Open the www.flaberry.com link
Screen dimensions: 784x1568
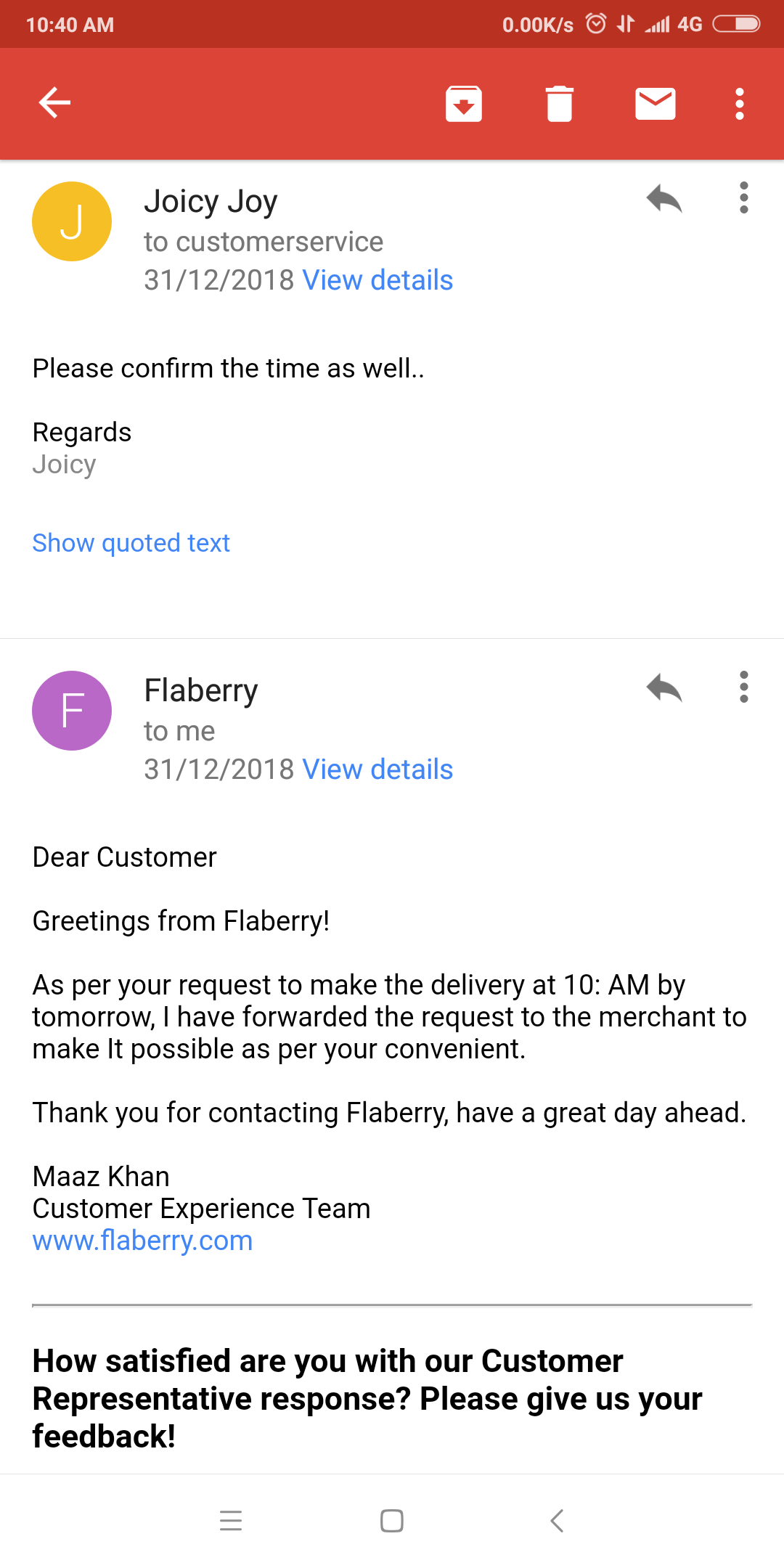(143, 1241)
